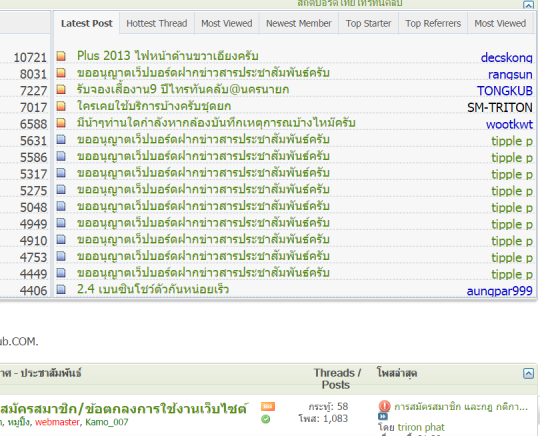Click the number 10721
This screenshot has height=436, width=540.
30,58
